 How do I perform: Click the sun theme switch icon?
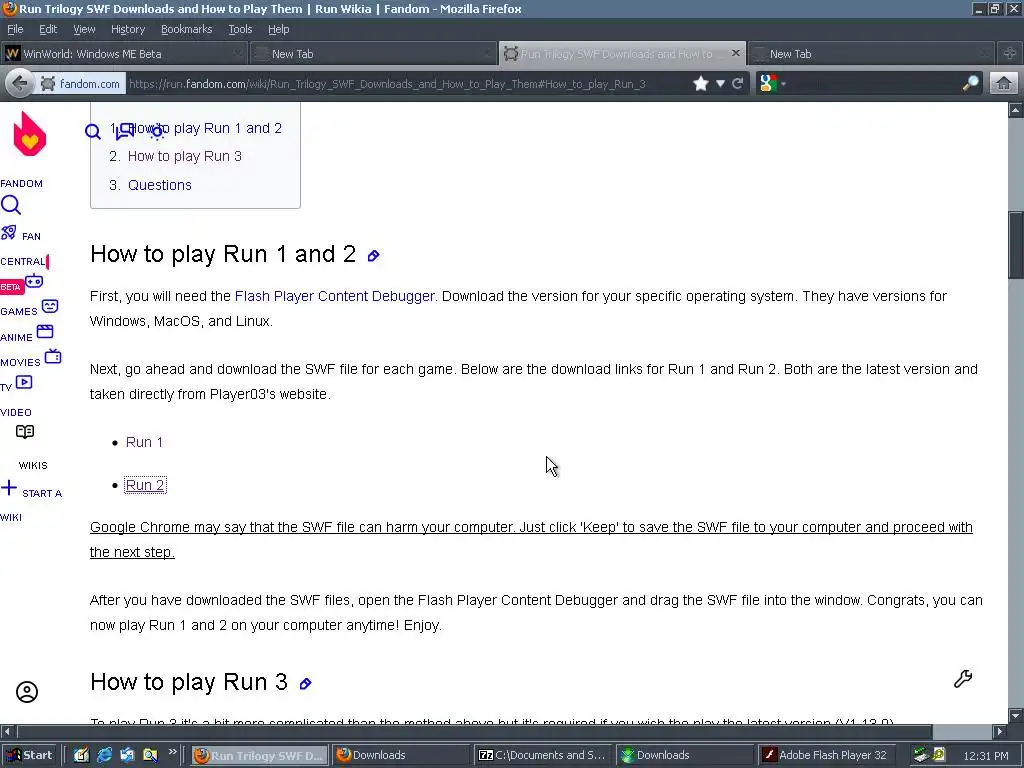click(x=157, y=131)
